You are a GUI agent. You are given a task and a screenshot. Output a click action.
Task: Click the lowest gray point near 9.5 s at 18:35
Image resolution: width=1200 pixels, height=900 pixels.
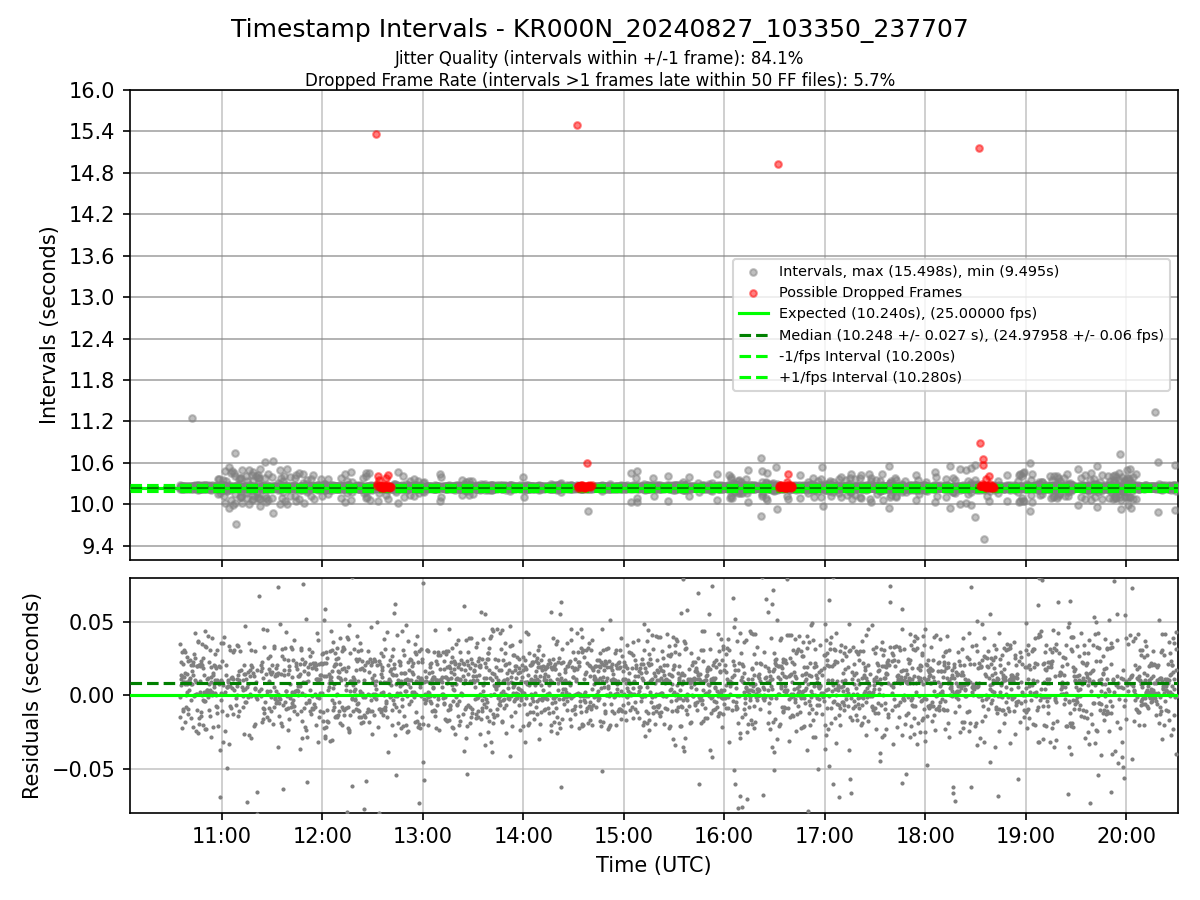pyautogui.click(x=984, y=539)
